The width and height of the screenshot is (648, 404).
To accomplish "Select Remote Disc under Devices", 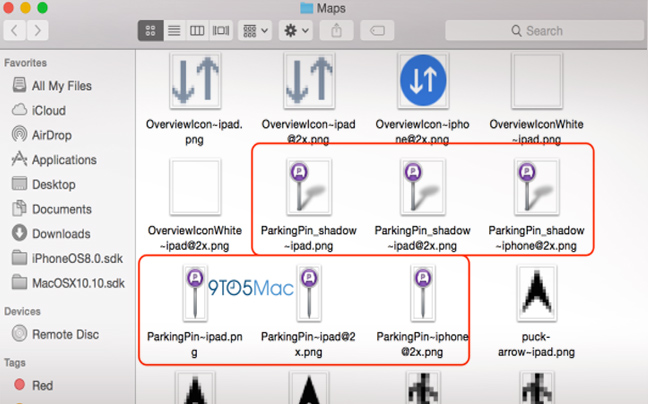I will click(55, 334).
